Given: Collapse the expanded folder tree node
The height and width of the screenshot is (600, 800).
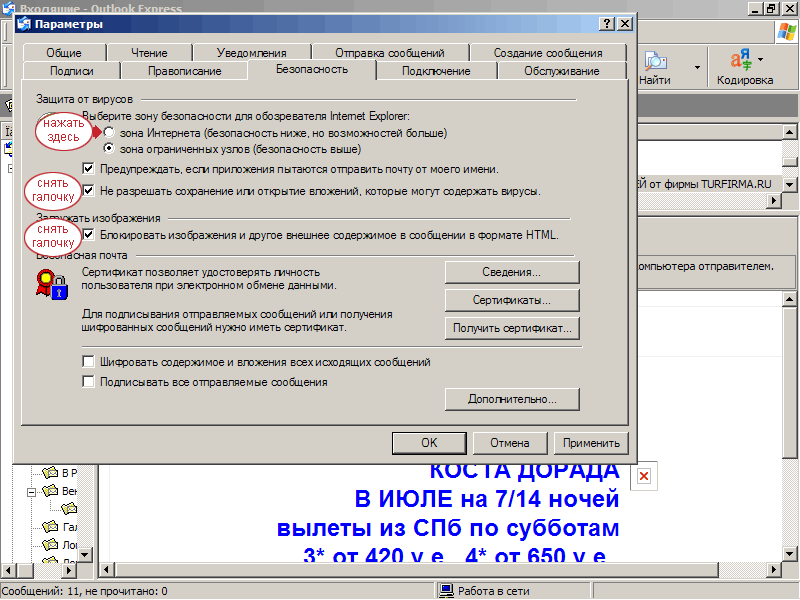Looking at the screenshot, I should click(x=33, y=491).
